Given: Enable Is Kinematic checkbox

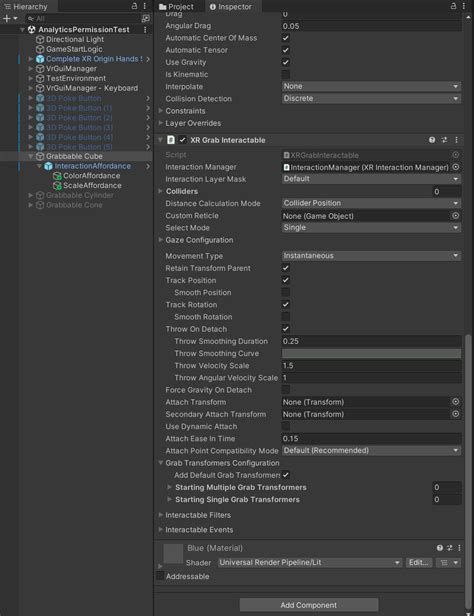Looking at the screenshot, I should pyautogui.click(x=285, y=74).
